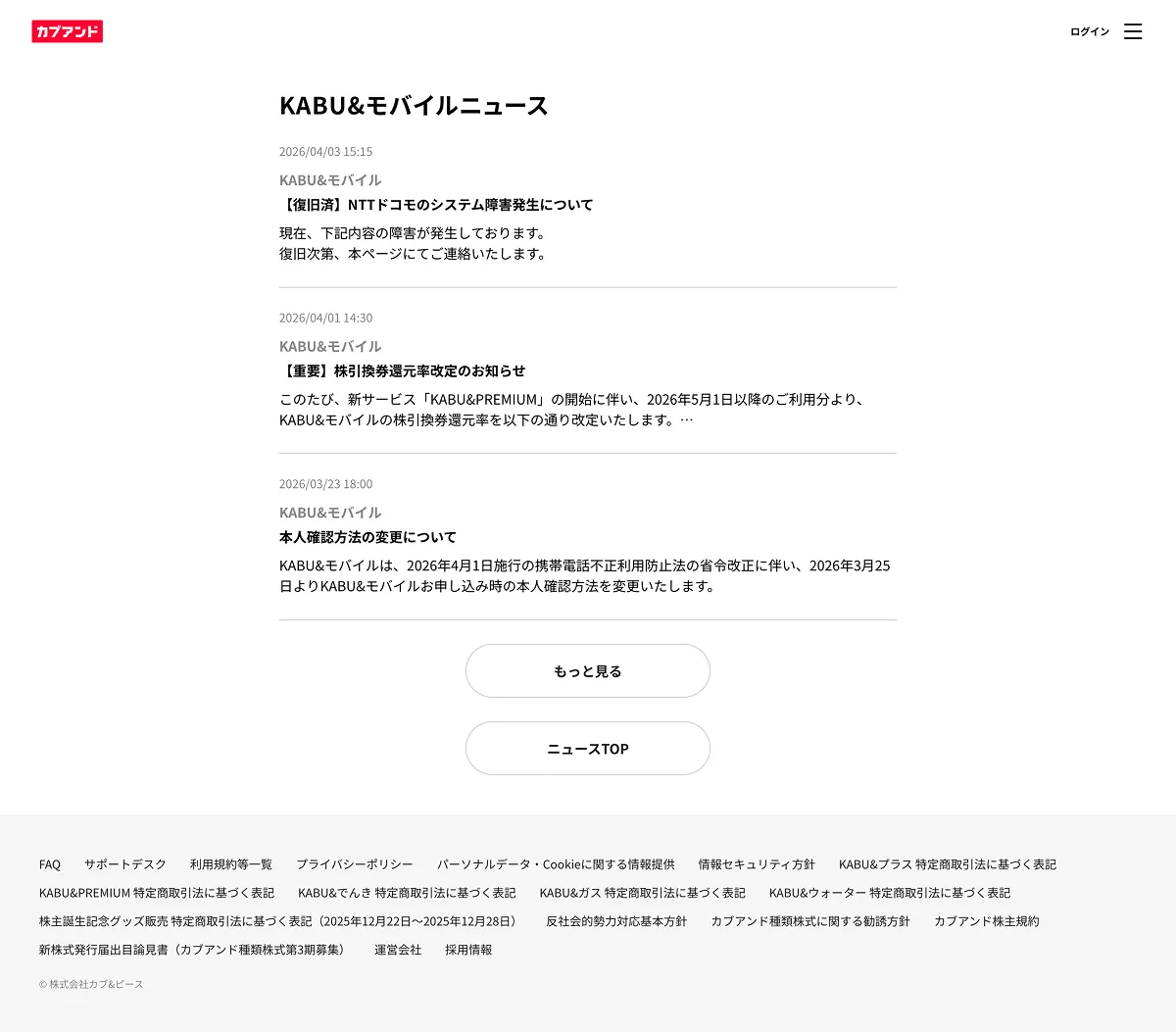The image size is (1176, 1032).
Task: Click the もっと見る button
Action: (587, 671)
